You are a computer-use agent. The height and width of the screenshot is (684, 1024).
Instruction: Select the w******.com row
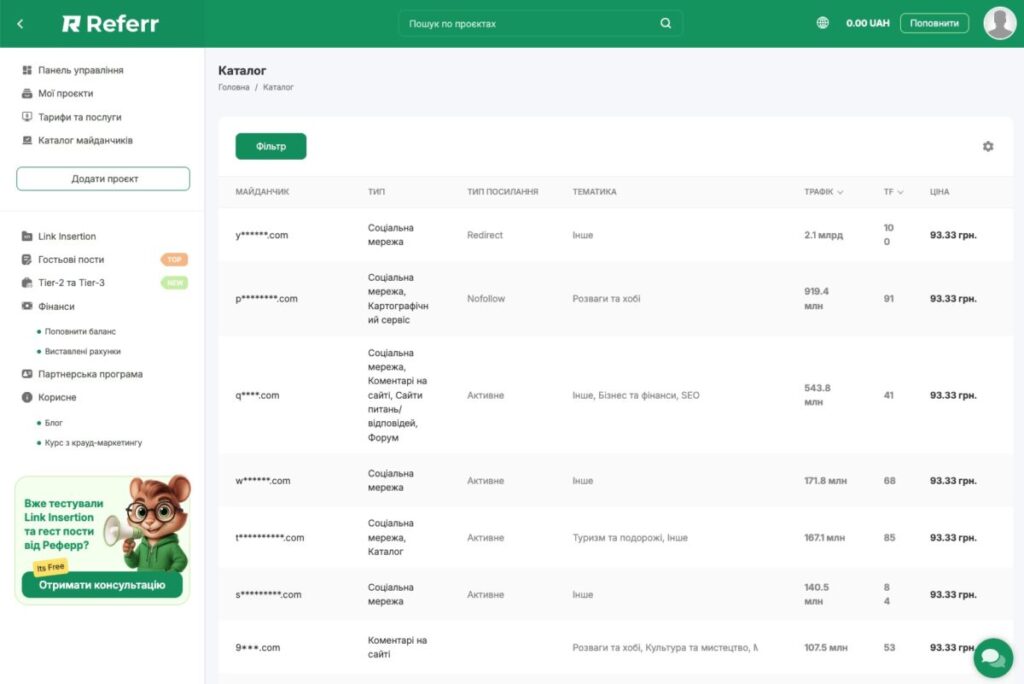coord(615,480)
